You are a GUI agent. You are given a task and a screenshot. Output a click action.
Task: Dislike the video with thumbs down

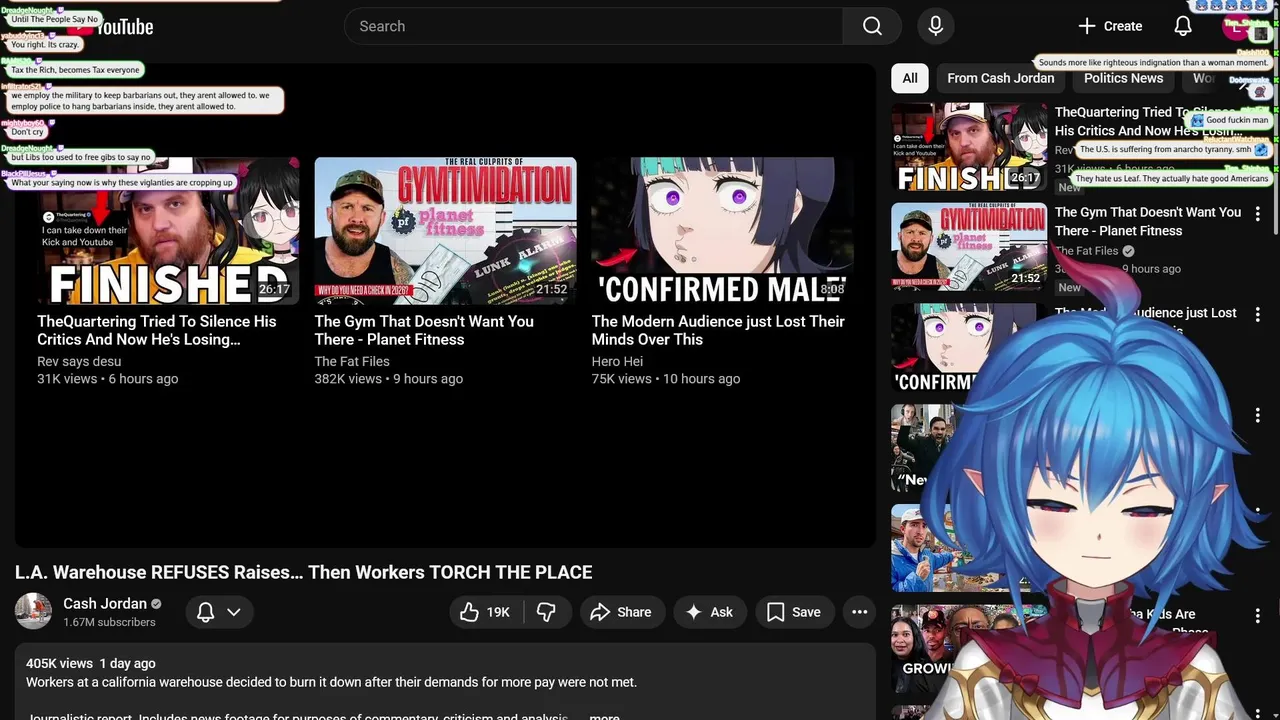[546, 612]
